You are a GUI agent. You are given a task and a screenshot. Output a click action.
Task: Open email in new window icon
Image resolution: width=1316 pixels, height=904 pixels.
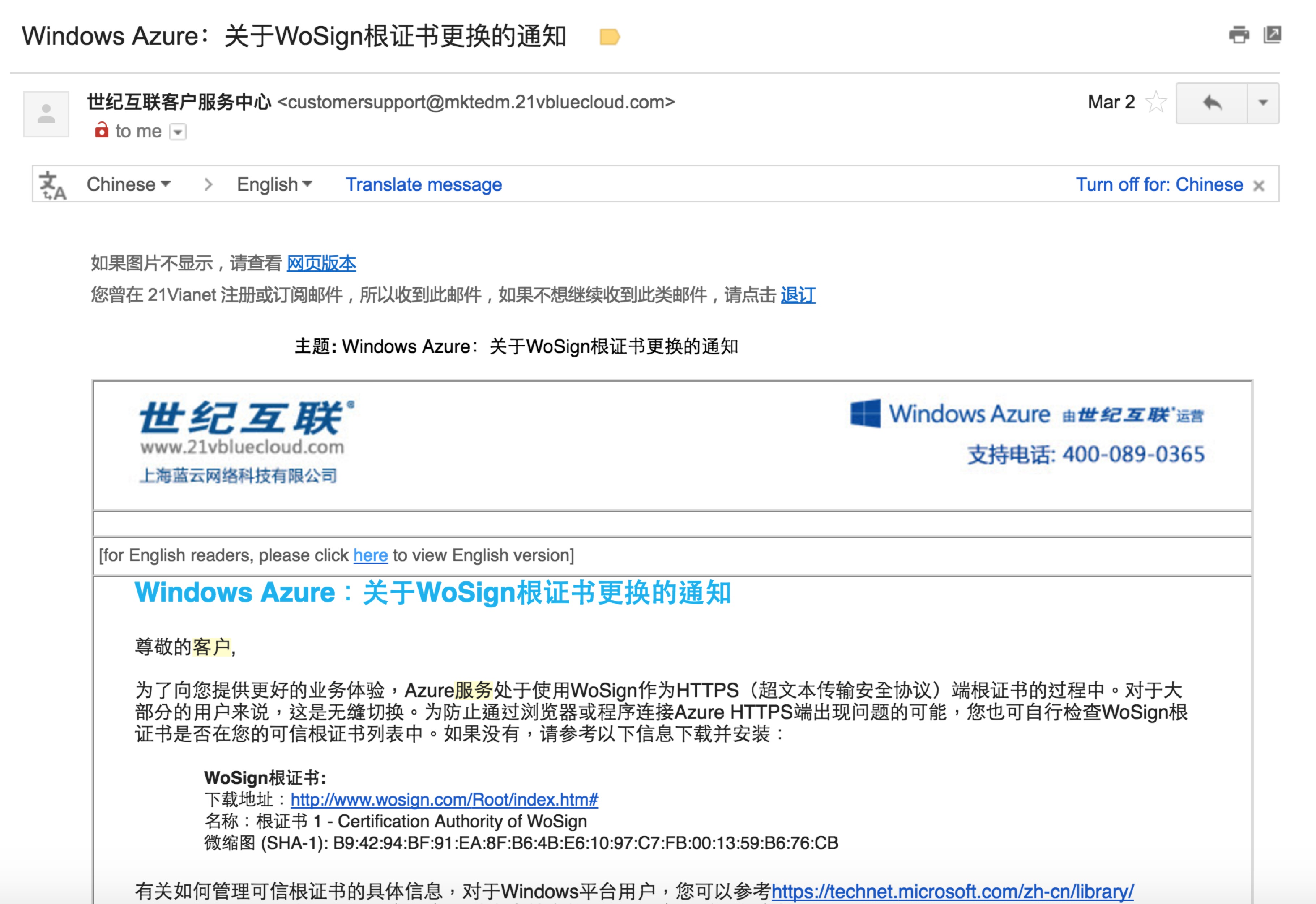[1272, 35]
